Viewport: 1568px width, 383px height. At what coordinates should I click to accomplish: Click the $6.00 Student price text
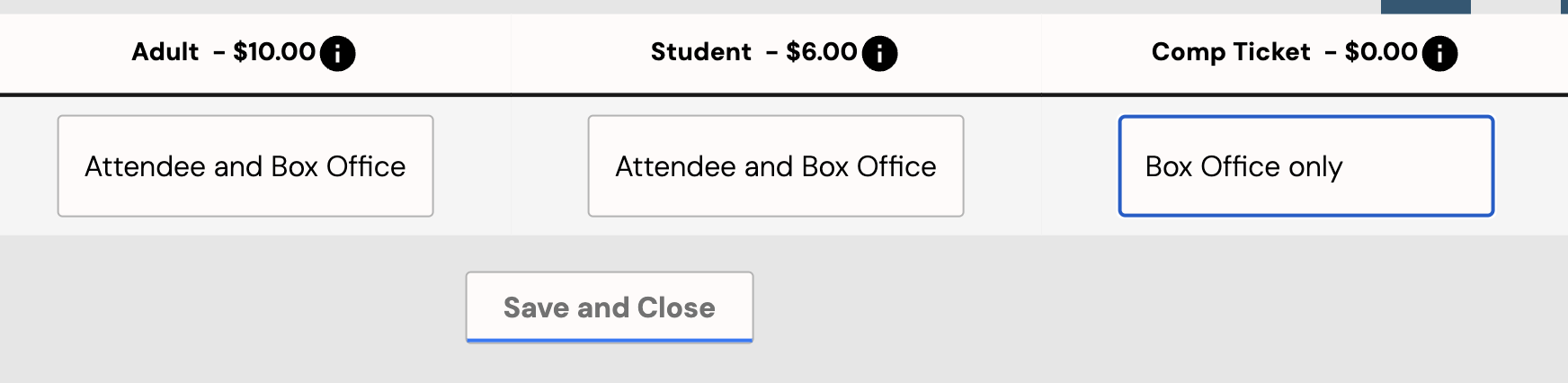[x=822, y=52]
